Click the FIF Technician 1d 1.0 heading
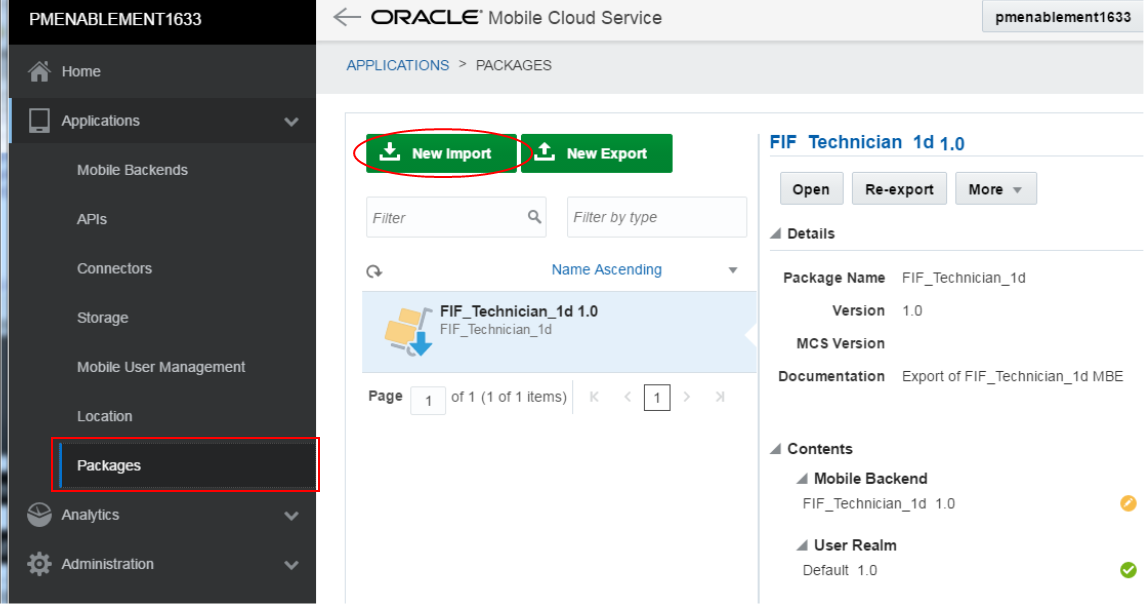 [867, 142]
